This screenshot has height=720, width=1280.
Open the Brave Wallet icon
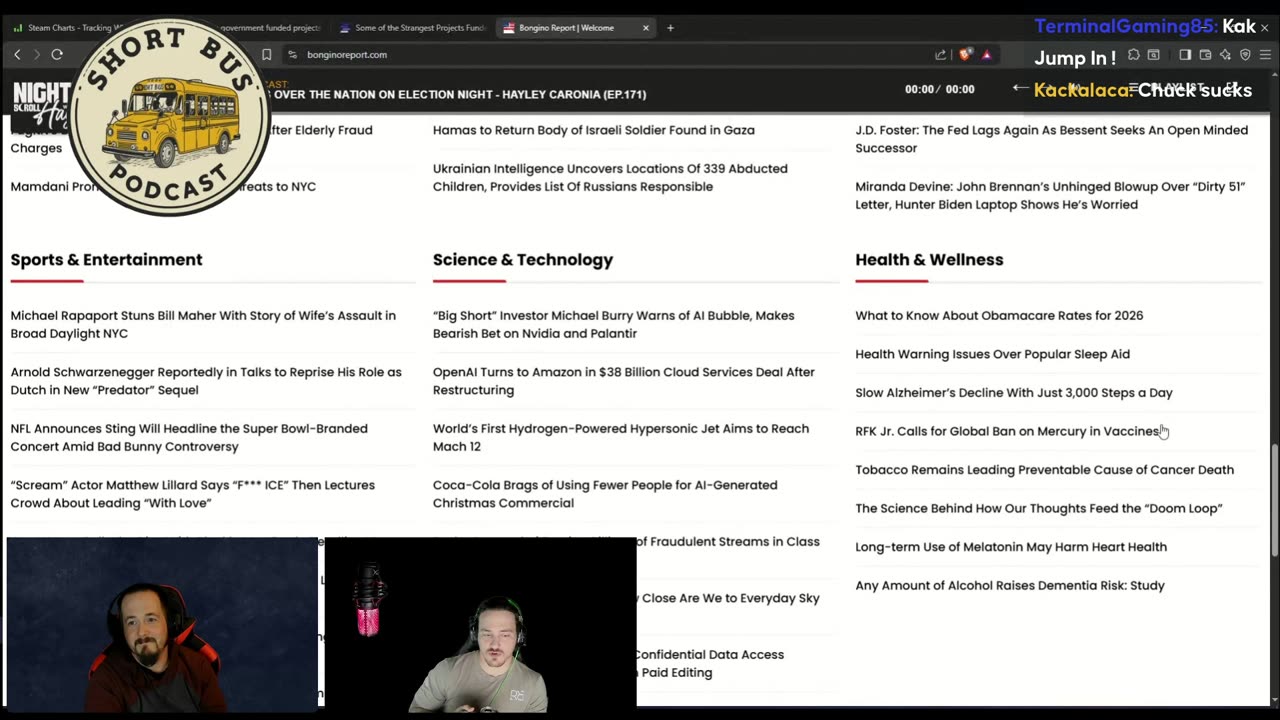coord(1205,55)
